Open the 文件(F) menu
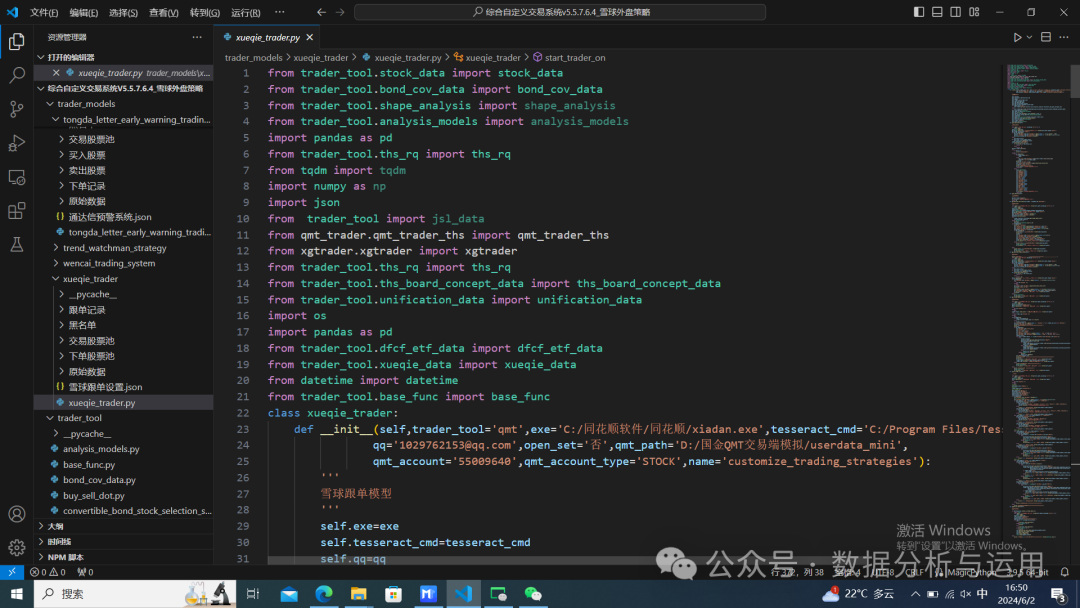This screenshot has width=1080, height=608. click(43, 12)
